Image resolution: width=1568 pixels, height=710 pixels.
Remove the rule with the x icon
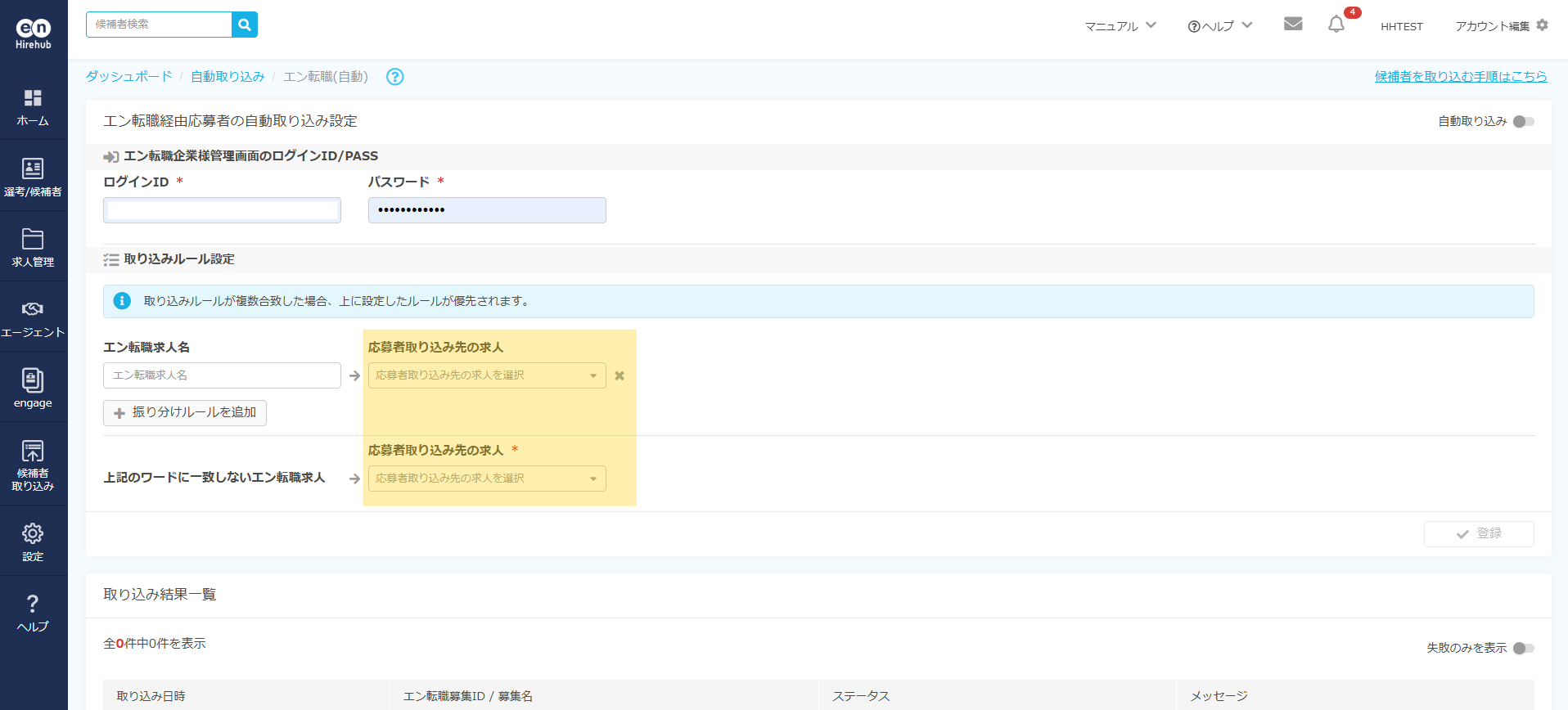[620, 376]
